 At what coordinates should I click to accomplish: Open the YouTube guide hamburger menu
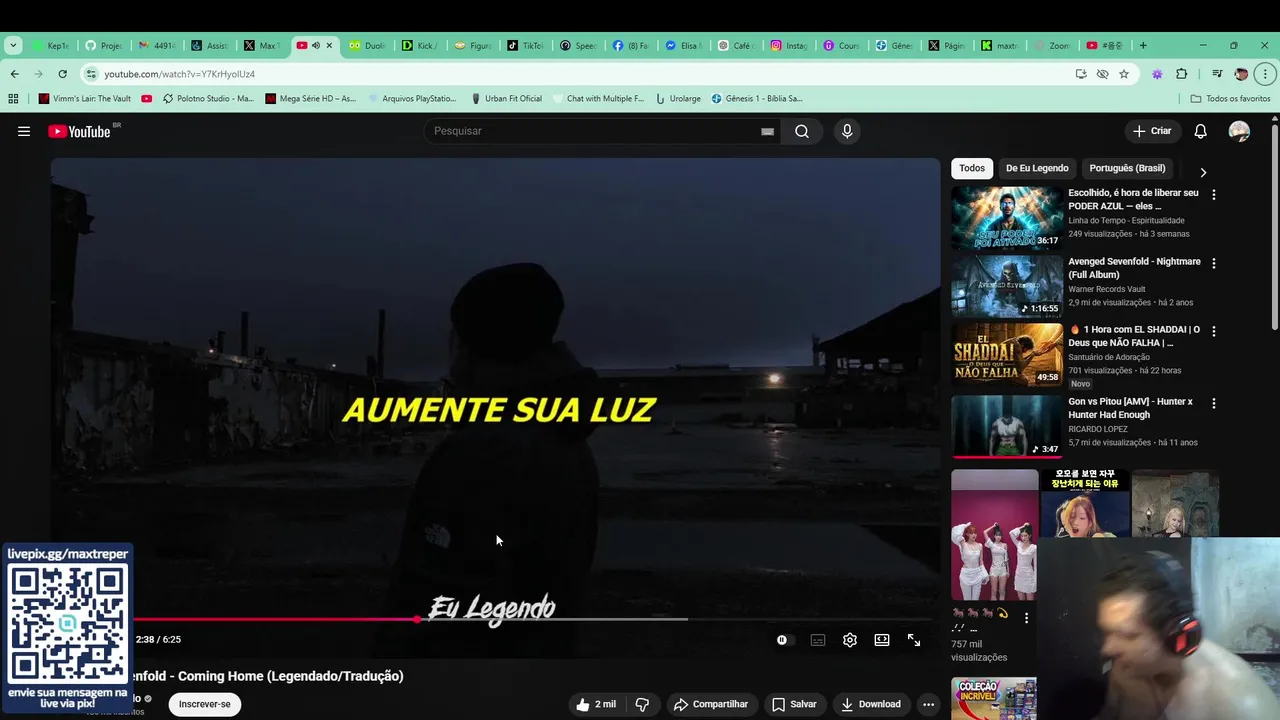(x=24, y=131)
